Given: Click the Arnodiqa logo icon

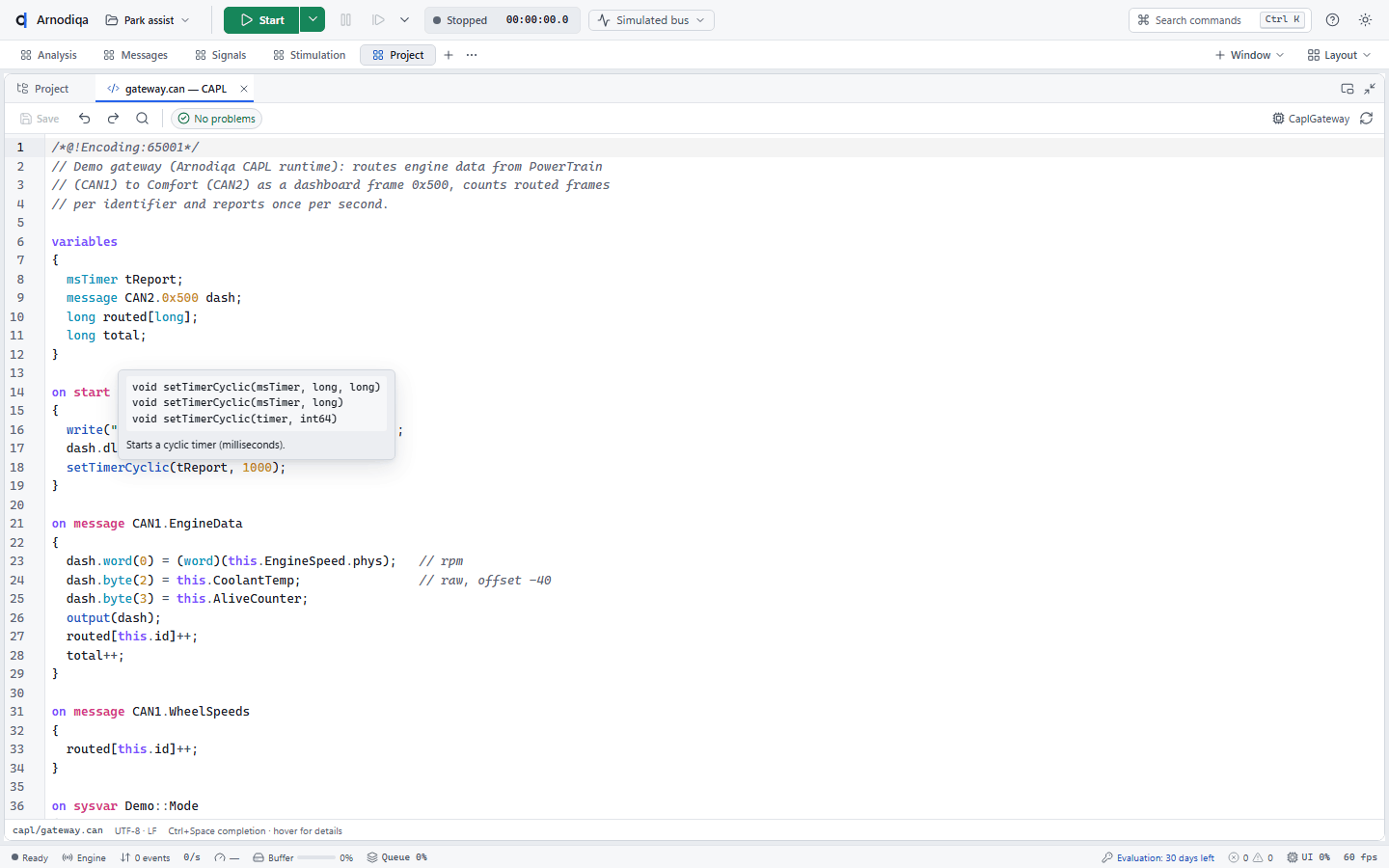Looking at the screenshot, I should (21, 20).
